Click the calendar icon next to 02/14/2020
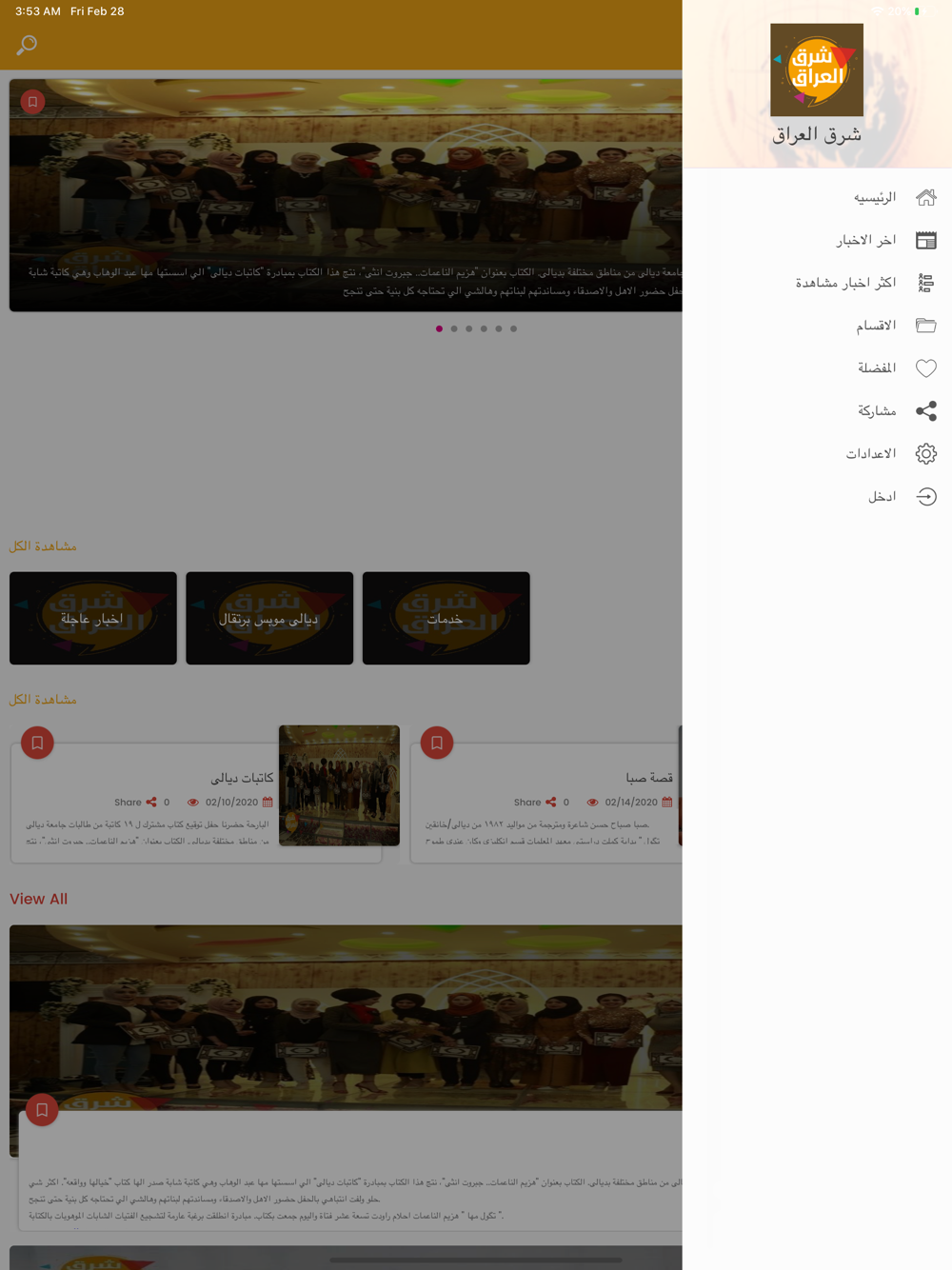Viewport: 952px width, 1270px height. (667, 803)
